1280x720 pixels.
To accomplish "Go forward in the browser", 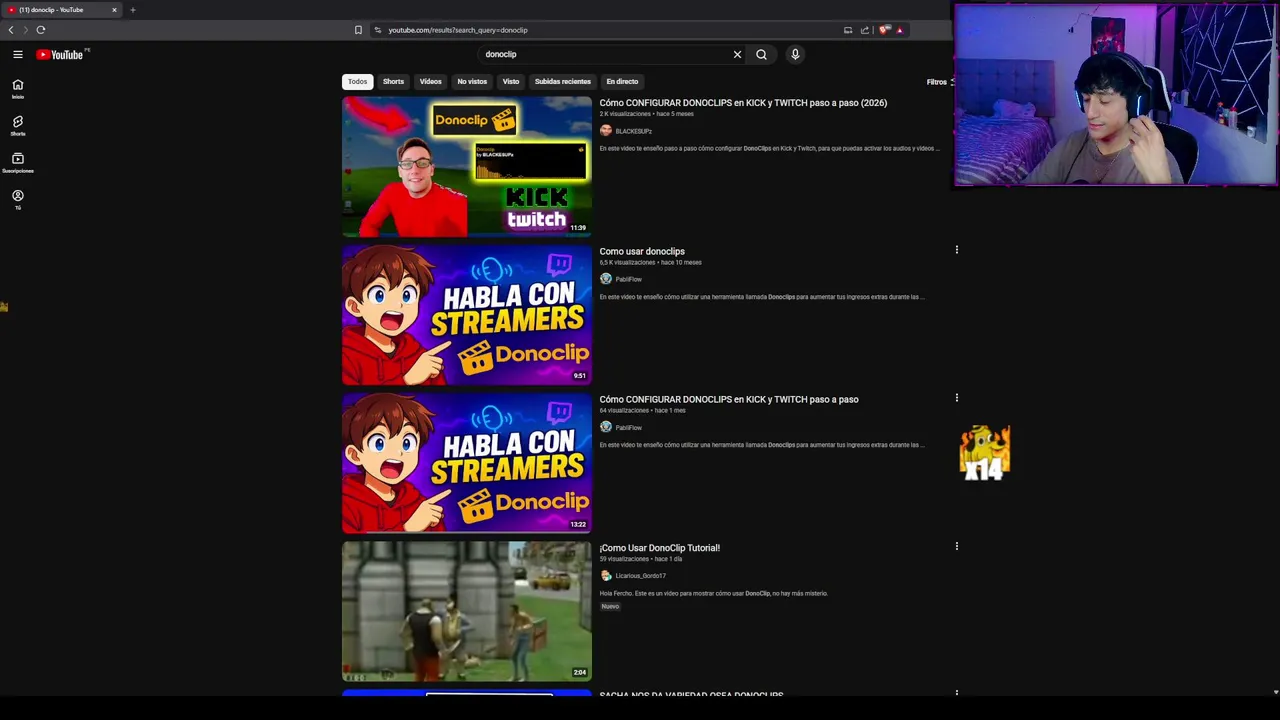I will click(x=26, y=30).
